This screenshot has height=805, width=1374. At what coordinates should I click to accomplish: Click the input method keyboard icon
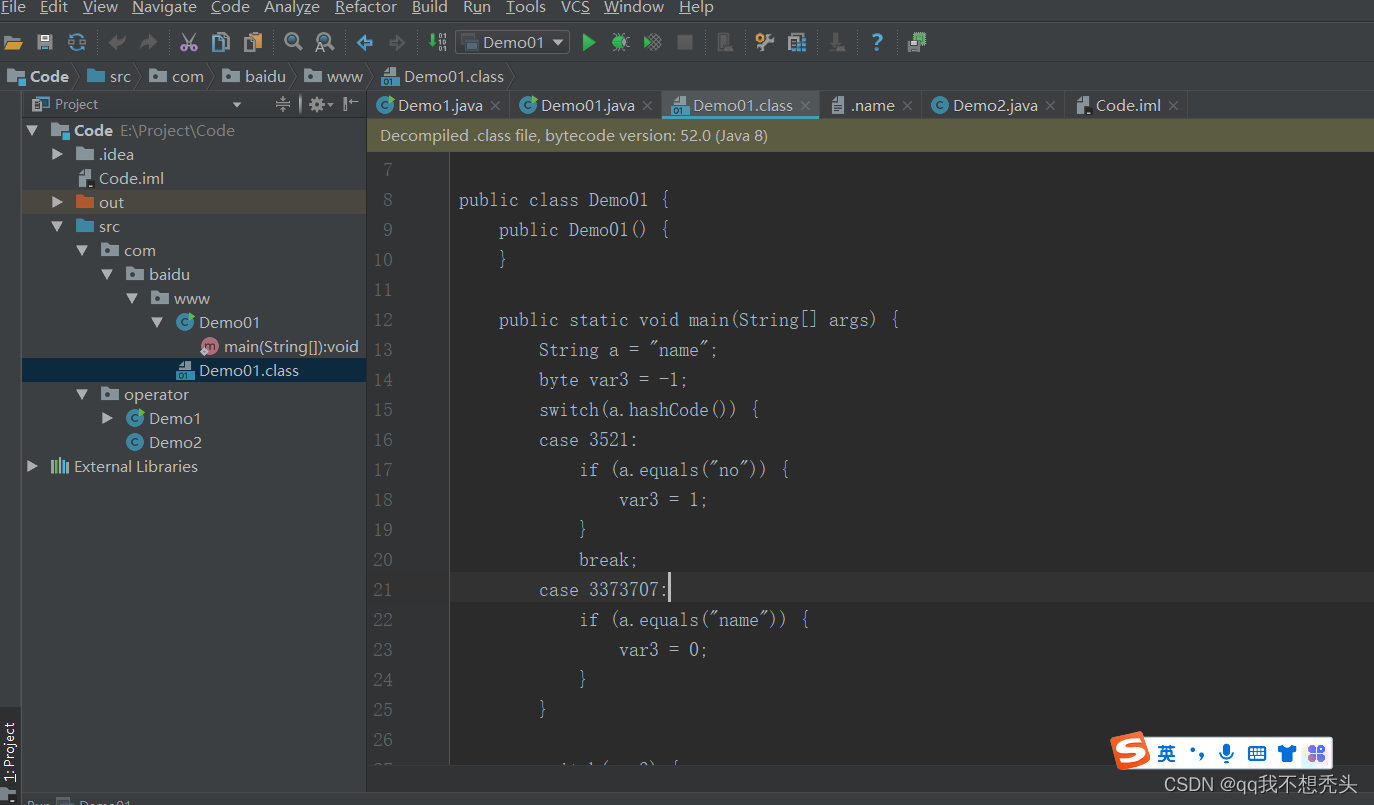[x=1257, y=753]
